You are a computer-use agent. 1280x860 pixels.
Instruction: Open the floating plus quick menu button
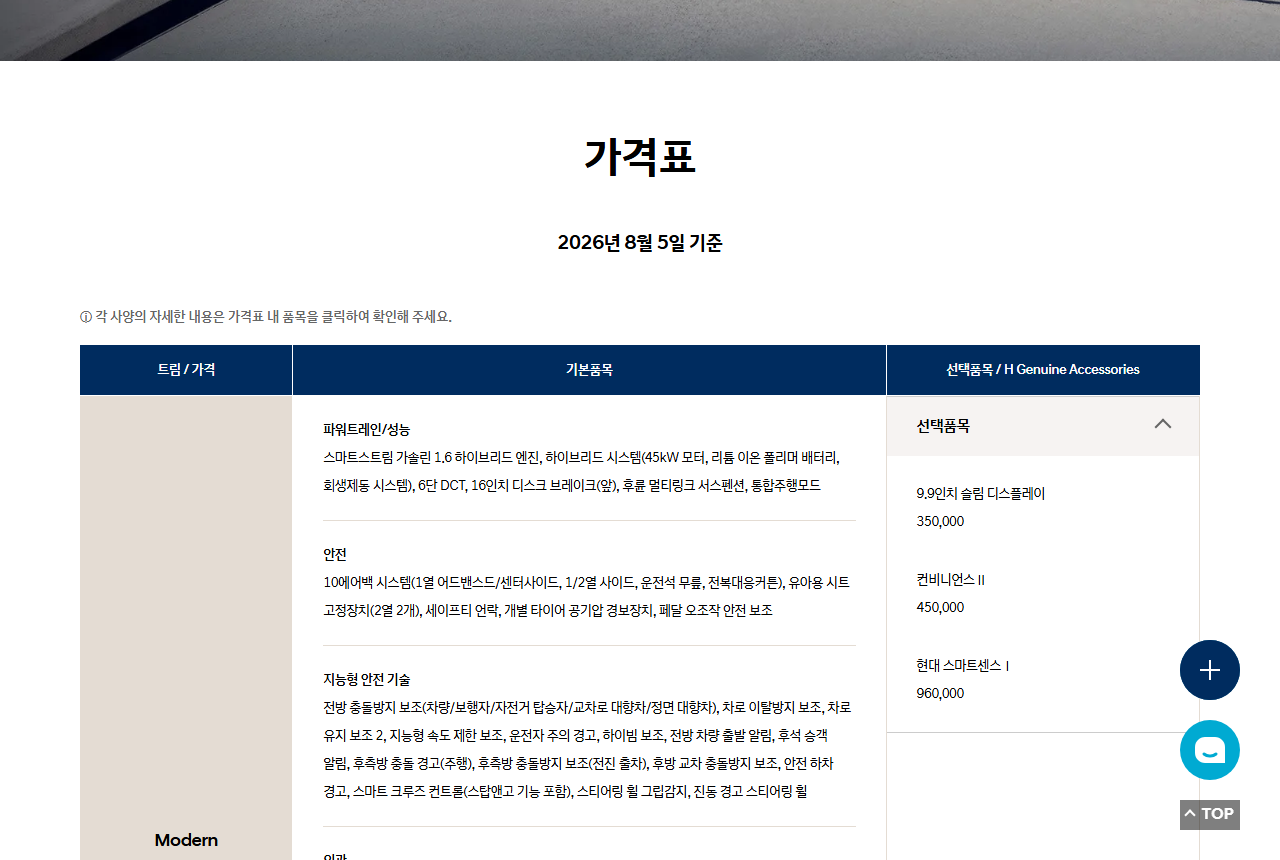coord(1210,670)
